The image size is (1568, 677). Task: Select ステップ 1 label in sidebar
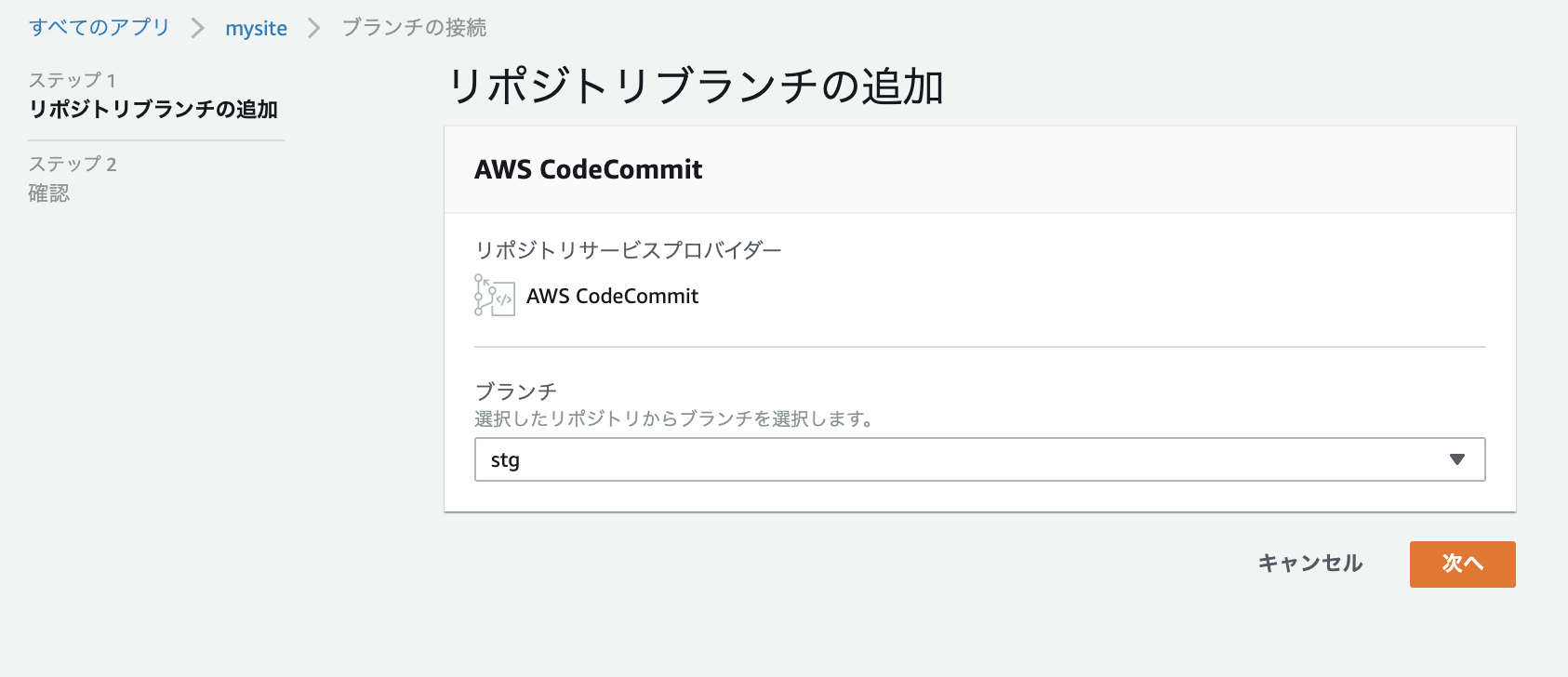[x=72, y=80]
